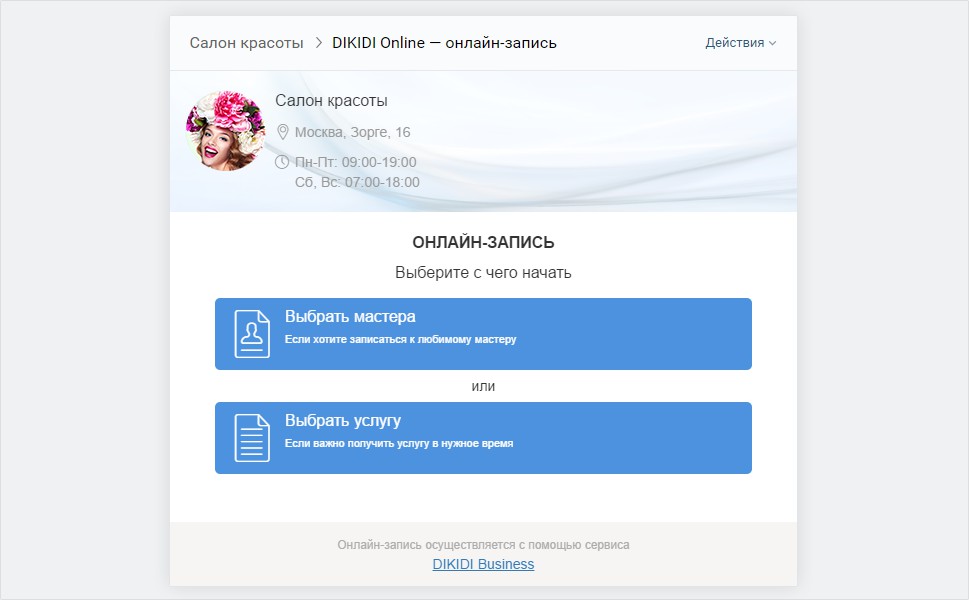Select the DIKIDI Online — онлайн-запись breadcrumb title
The width and height of the screenshot is (969, 600).
click(444, 43)
